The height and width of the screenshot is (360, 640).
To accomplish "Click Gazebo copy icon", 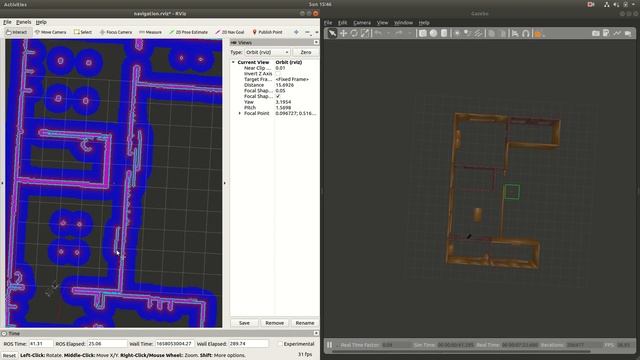I will 491,33.
